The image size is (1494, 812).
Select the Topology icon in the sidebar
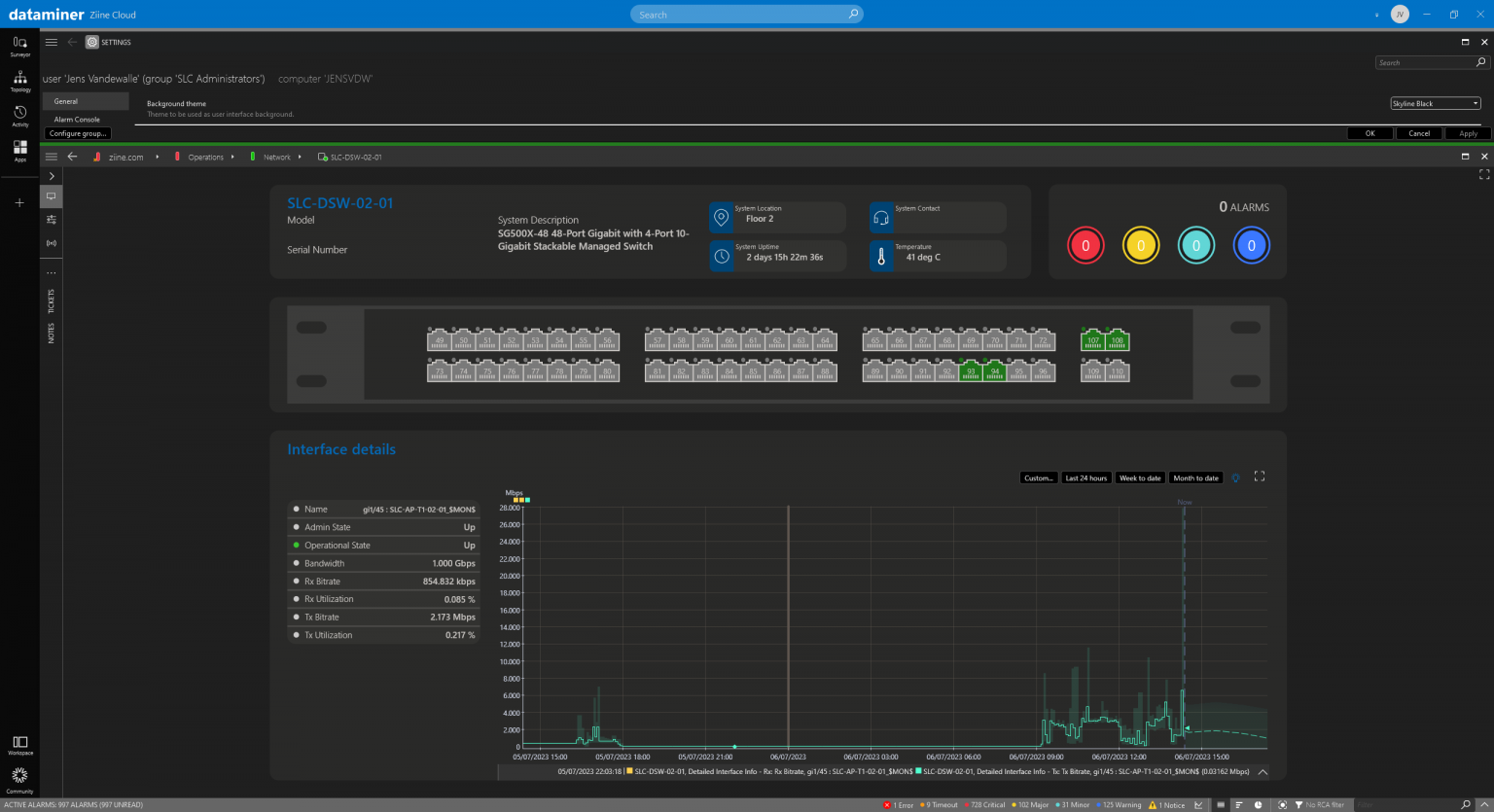pyautogui.click(x=19, y=82)
